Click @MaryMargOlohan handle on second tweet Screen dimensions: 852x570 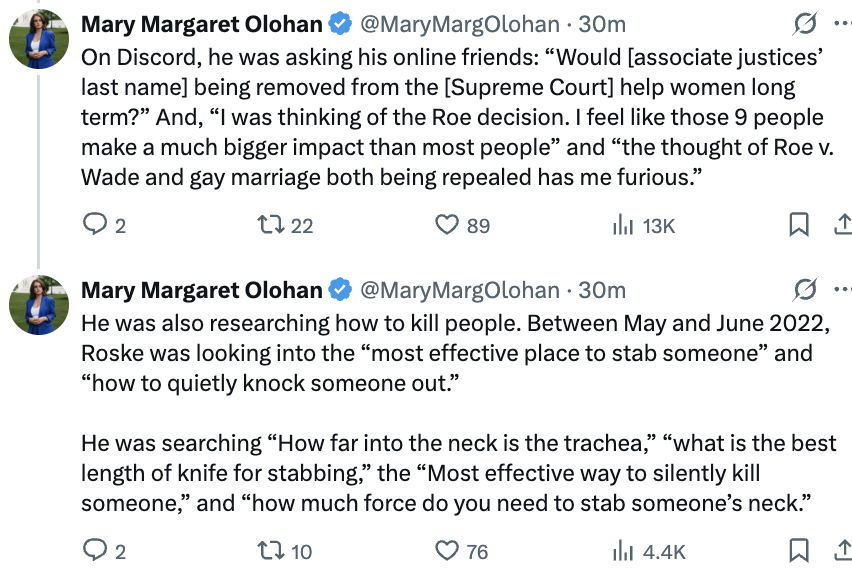click(x=459, y=290)
